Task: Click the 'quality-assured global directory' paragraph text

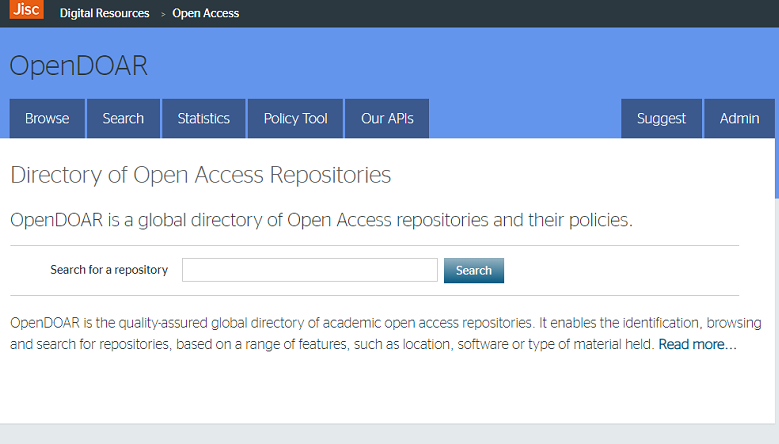Action: (x=386, y=333)
